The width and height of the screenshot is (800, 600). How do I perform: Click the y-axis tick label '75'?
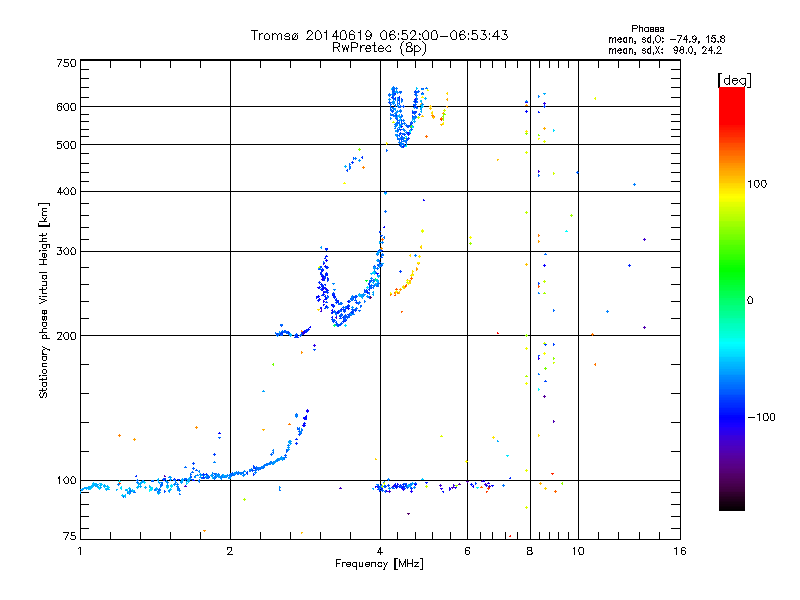[x=70, y=536]
